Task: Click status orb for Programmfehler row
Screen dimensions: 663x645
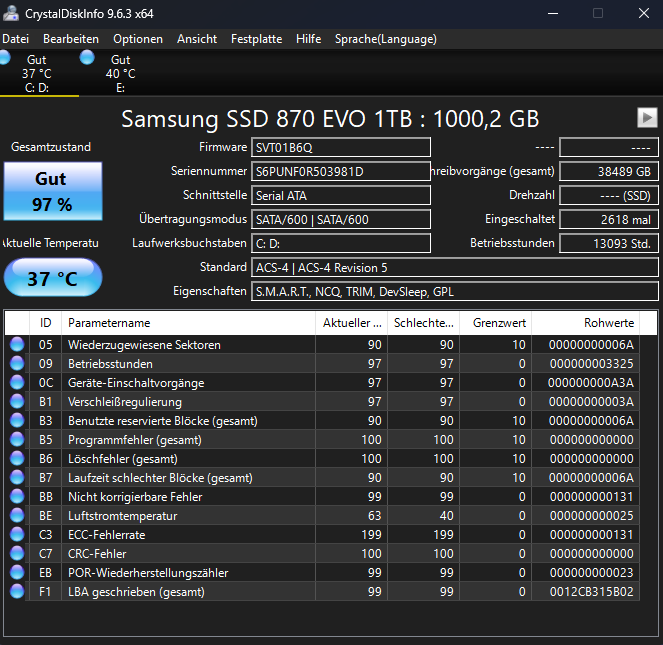Action: (x=17, y=439)
